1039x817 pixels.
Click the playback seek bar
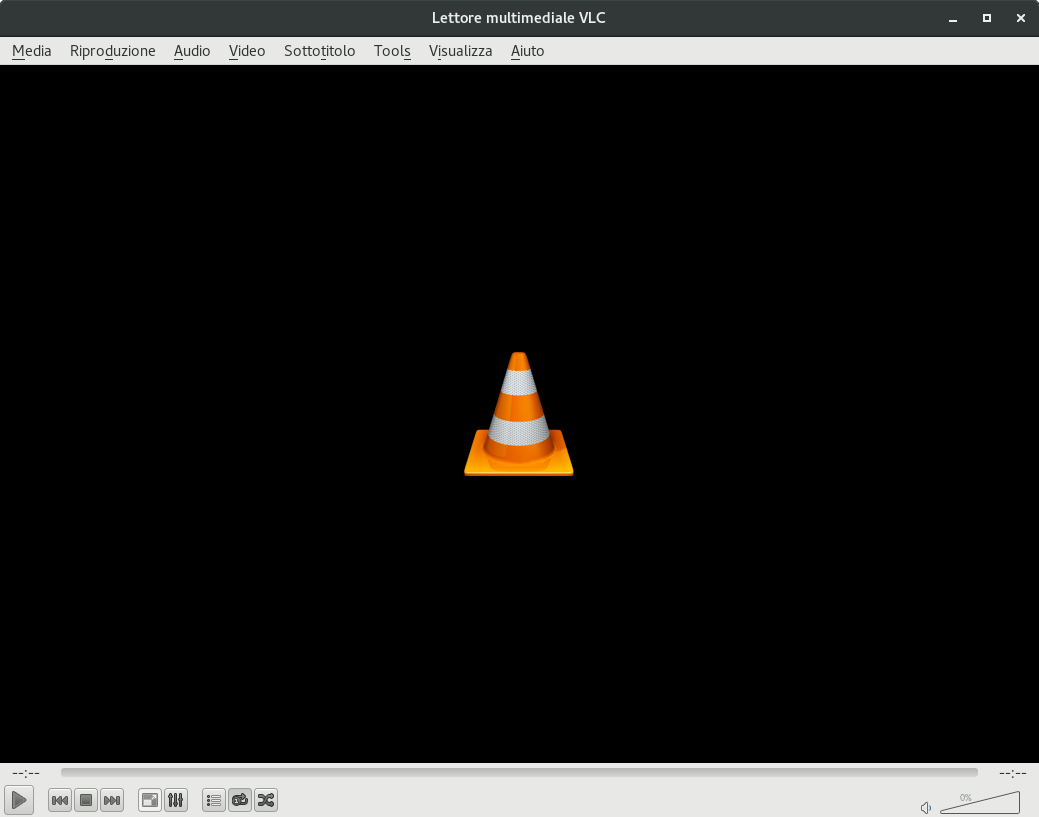518,771
